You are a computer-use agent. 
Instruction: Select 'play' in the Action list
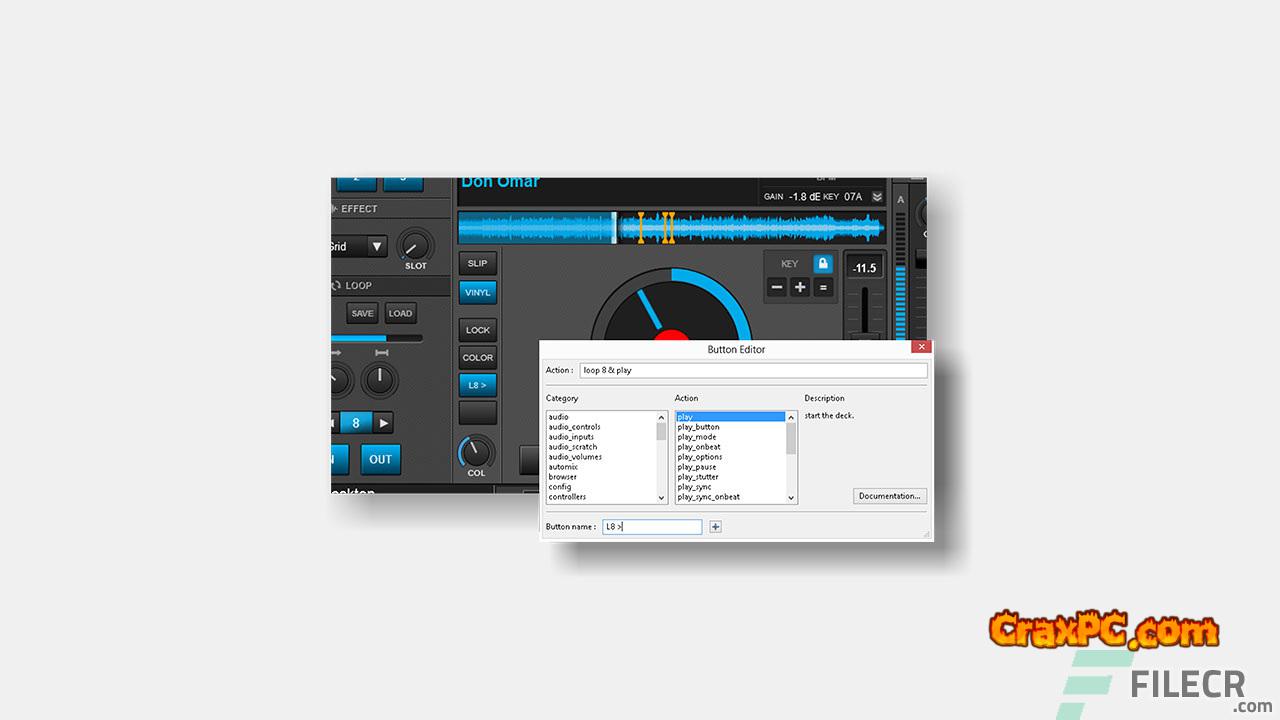tap(731, 417)
